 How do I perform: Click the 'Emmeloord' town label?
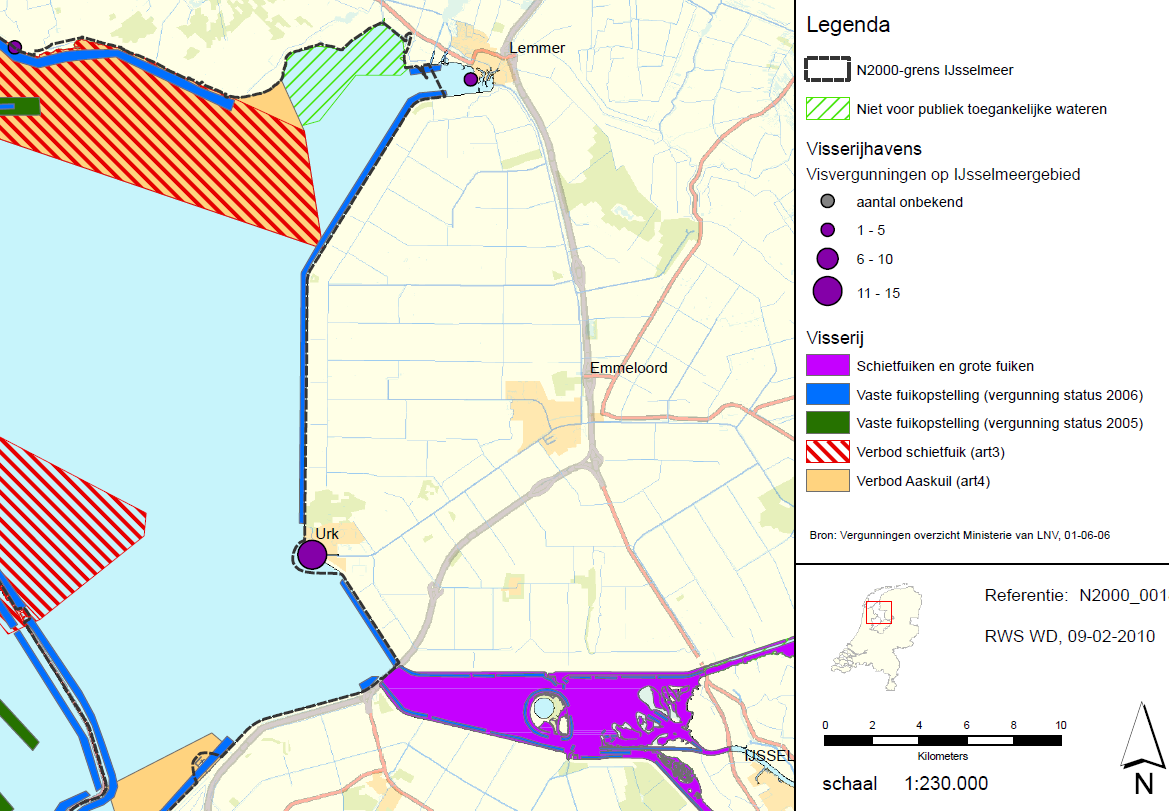tap(628, 367)
